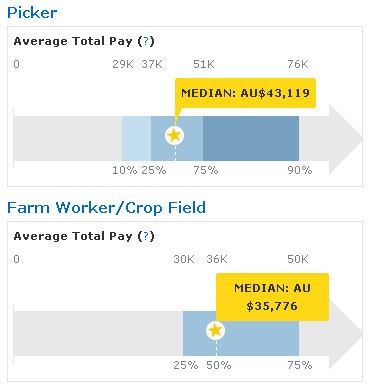This screenshot has height=388, width=370.
Task: Open the Farm Worker/Crop Field link
Action: 106,208
